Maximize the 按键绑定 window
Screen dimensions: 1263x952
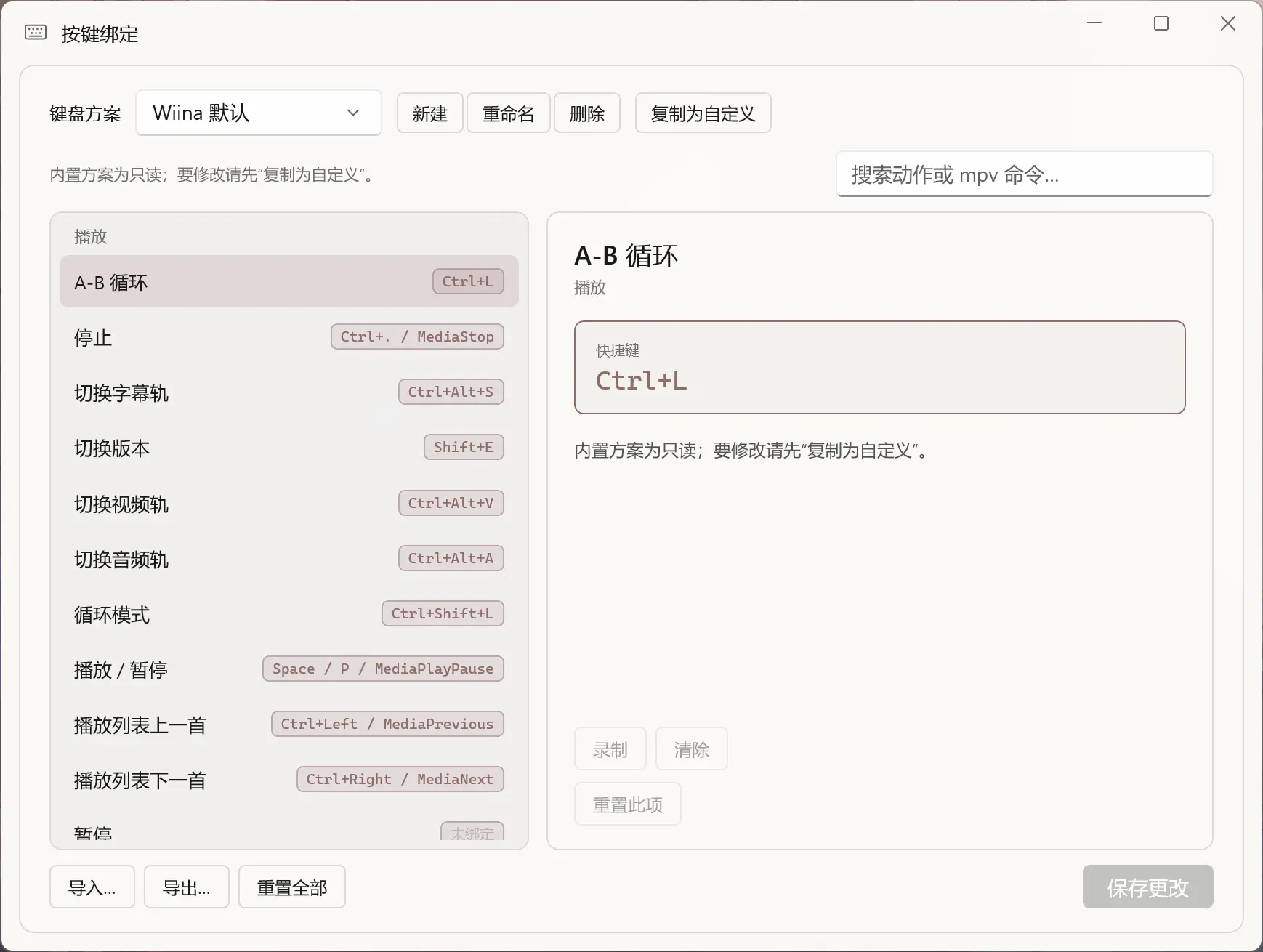[1161, 23]
